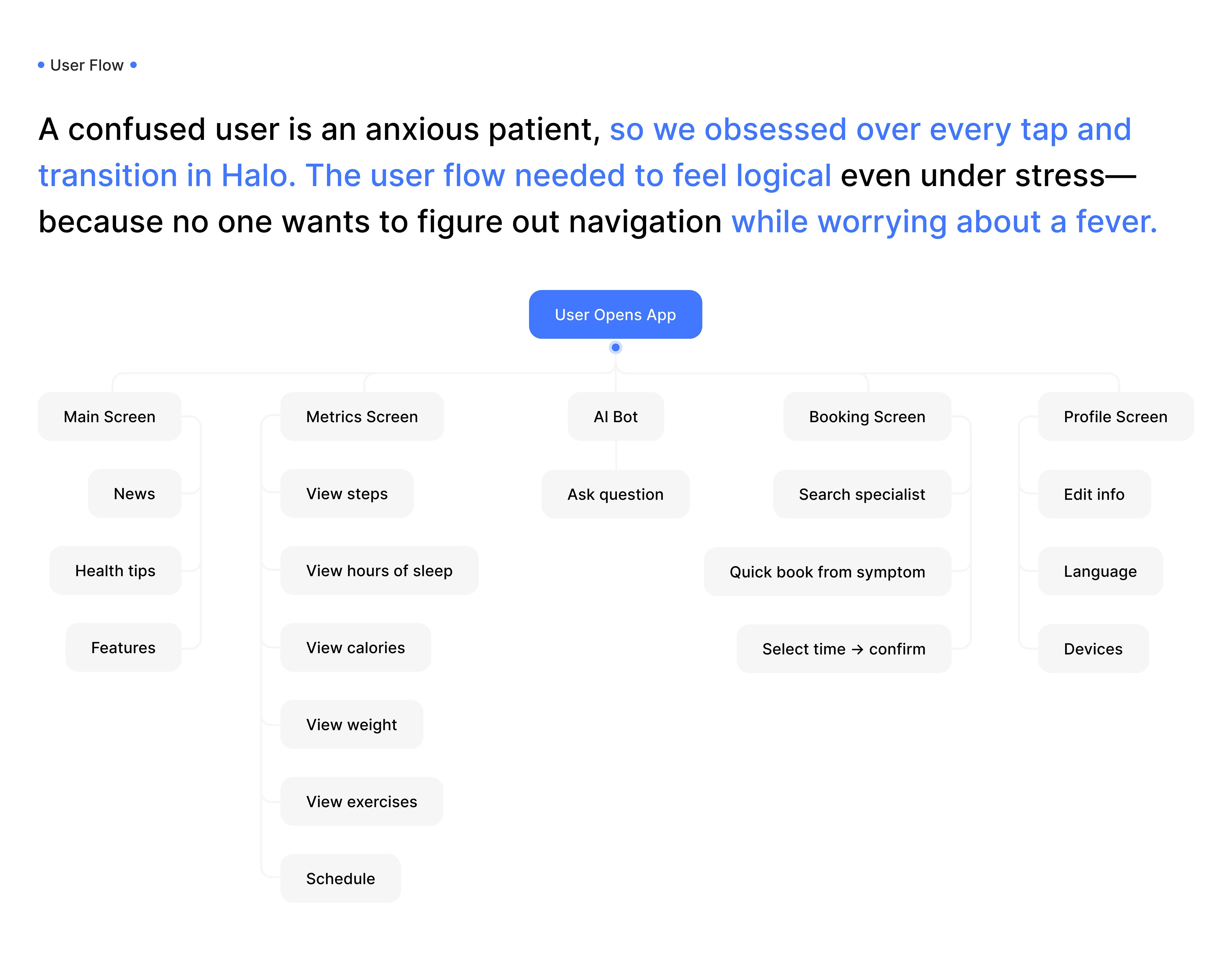Select the AI Bot node

tap(615, 417)
